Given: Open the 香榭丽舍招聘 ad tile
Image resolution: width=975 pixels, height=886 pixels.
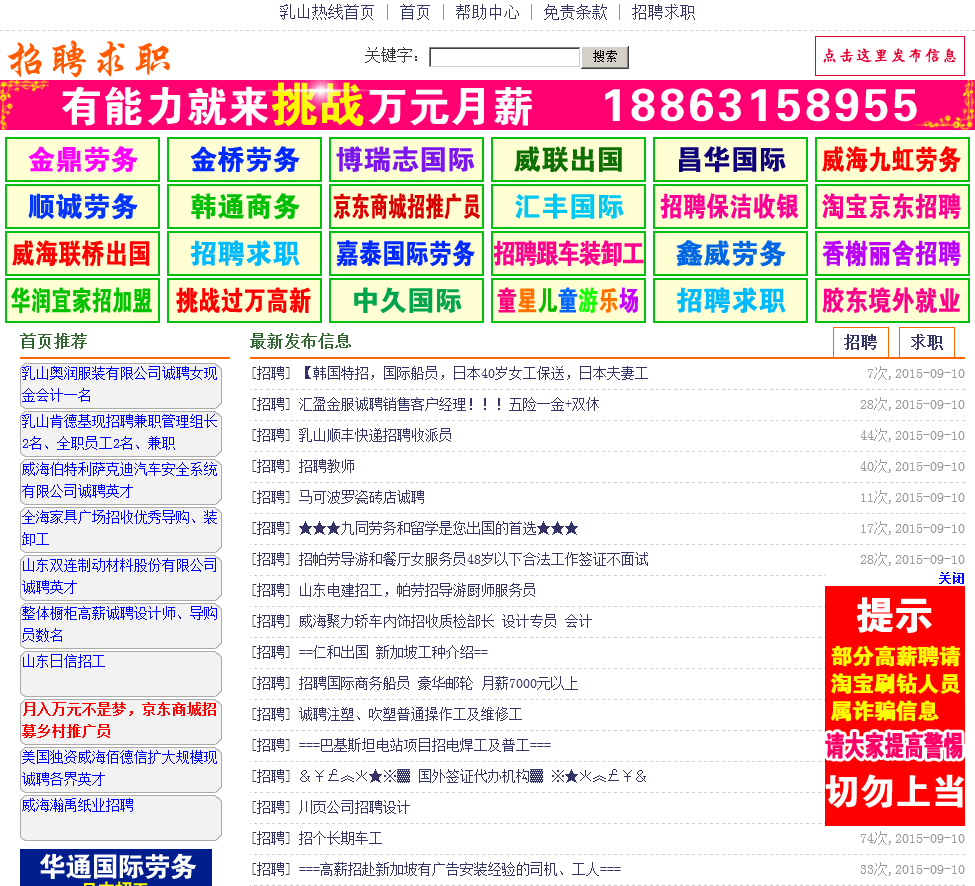Looking at the screenshot, I should tap(892, 254).
